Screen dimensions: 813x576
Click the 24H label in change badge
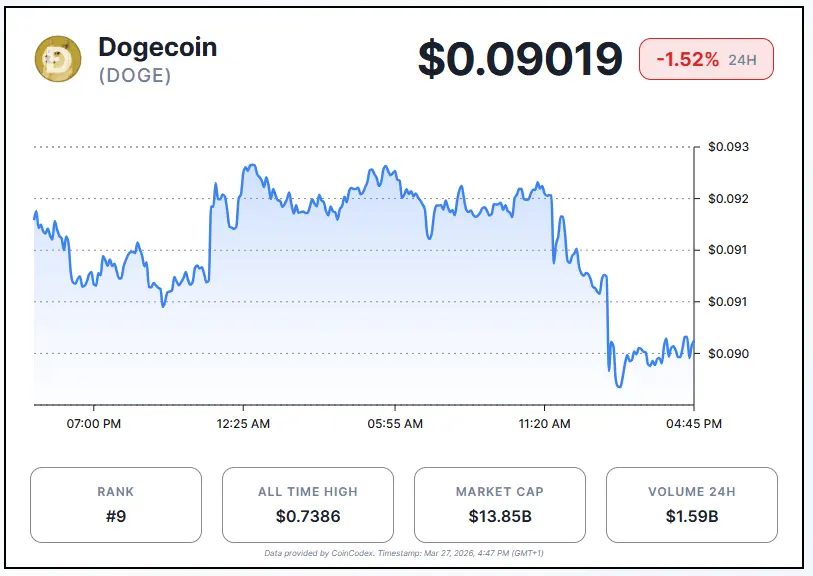tap(743, 60)
